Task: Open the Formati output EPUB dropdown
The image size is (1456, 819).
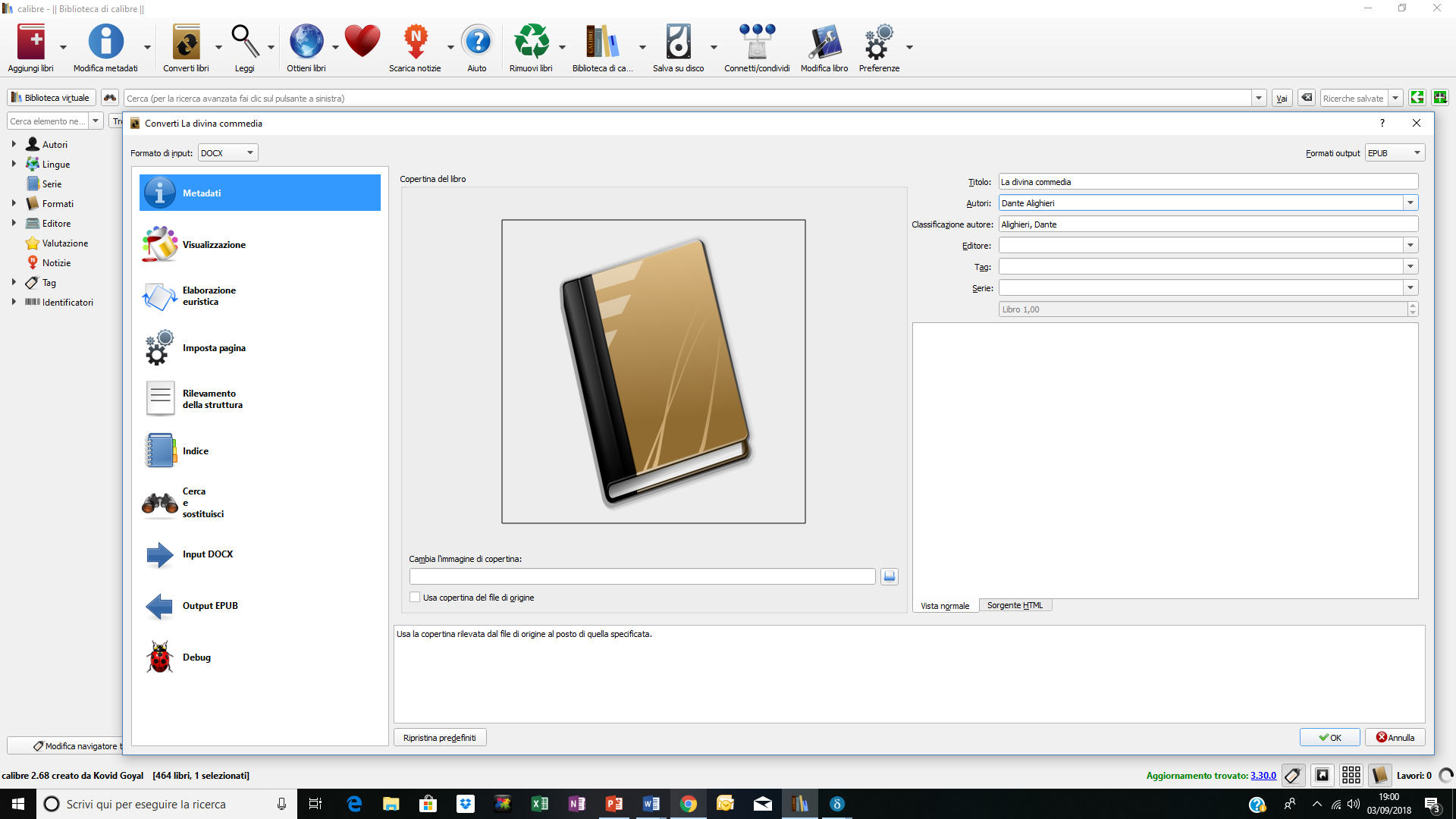Action: pyautogui.click(x=1395, y=153)
